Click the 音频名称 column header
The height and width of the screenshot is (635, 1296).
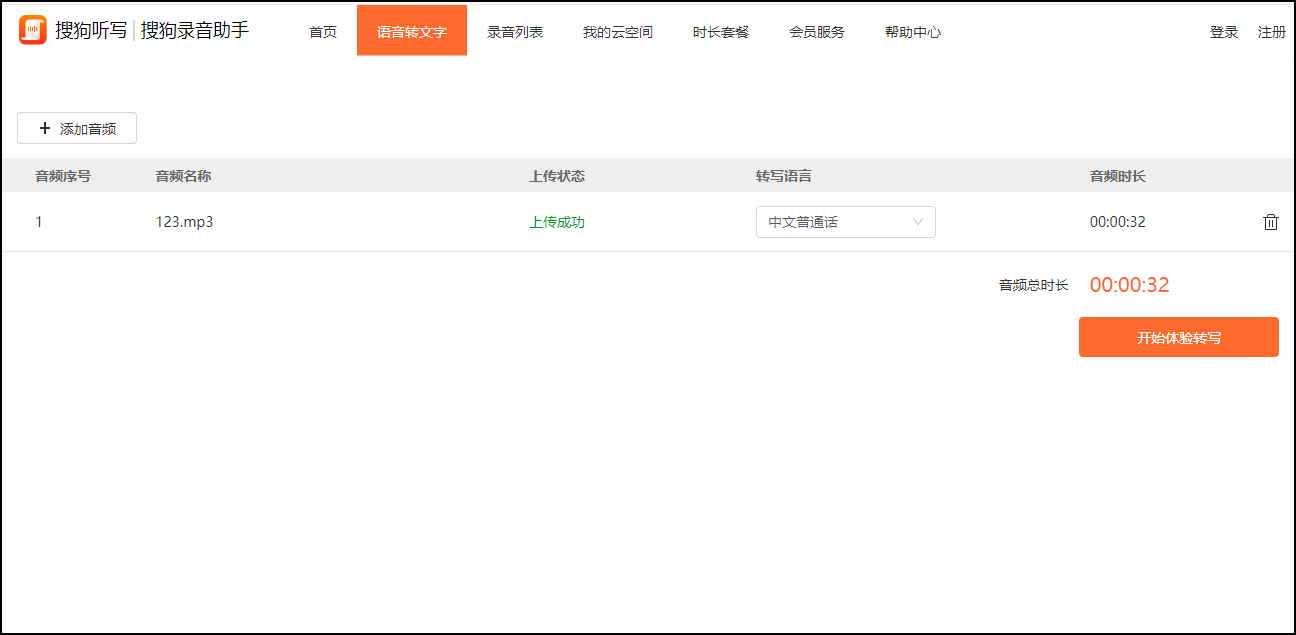(x=183, y=176)
